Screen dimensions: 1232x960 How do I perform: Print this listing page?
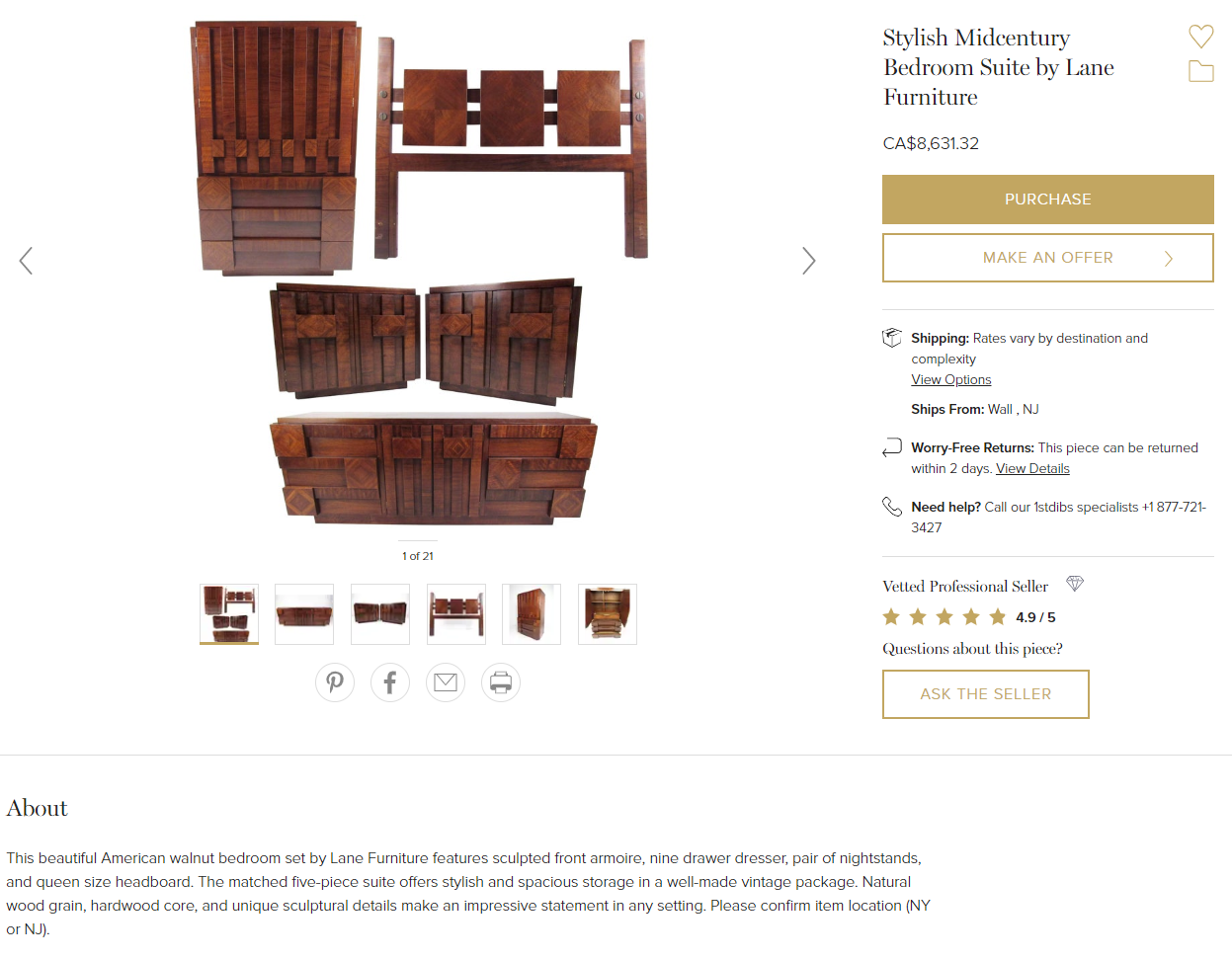point(501,682)
